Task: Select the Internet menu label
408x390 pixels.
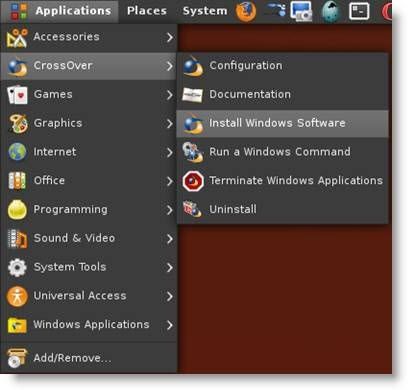Action: click(x=55, y=152)
